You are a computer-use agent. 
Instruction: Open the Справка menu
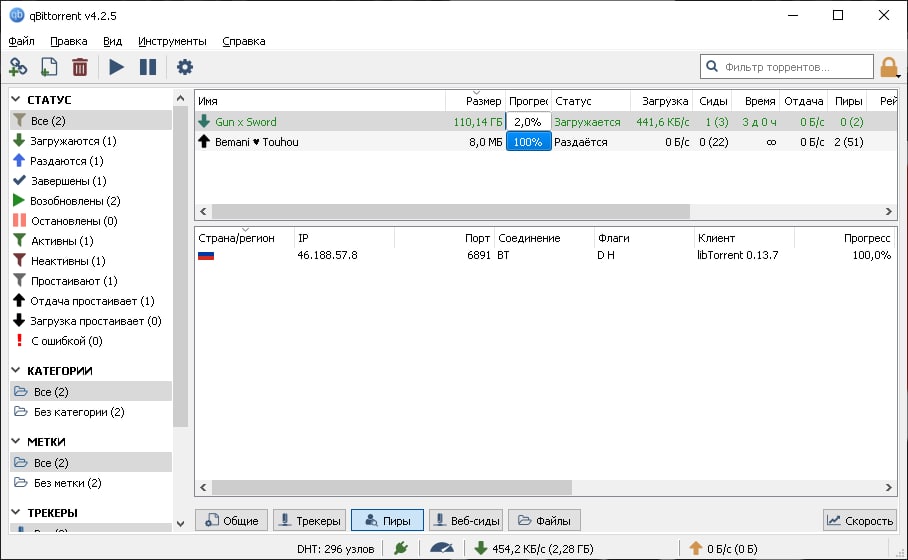244,41
